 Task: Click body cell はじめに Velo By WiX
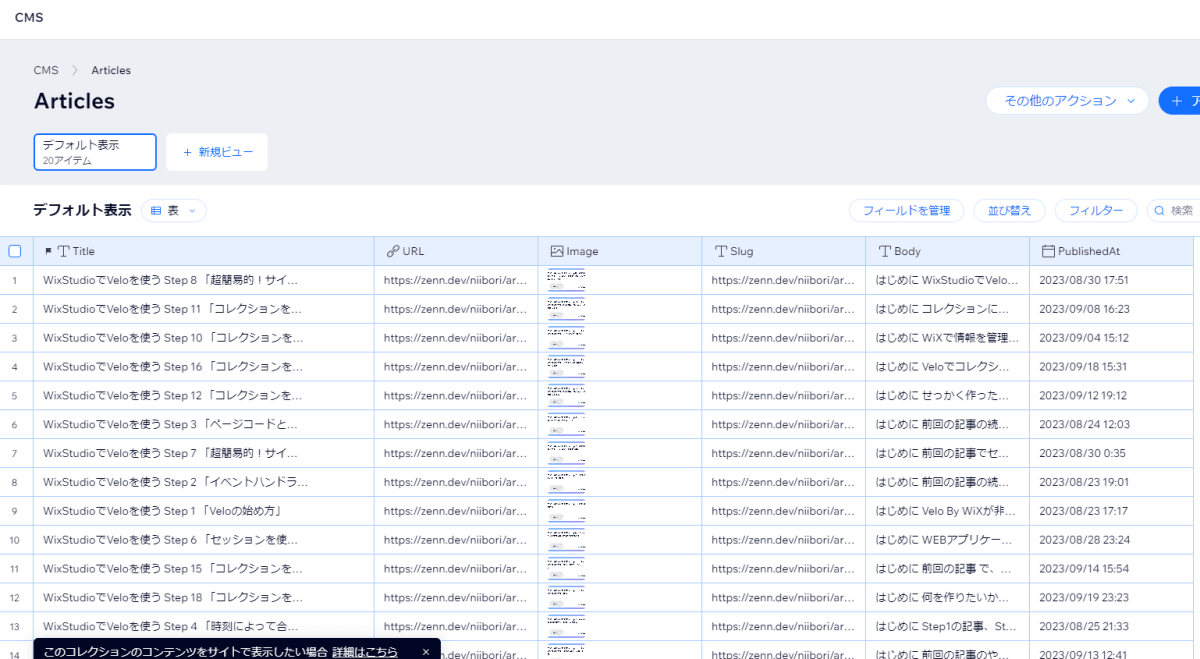pos(948,511)
